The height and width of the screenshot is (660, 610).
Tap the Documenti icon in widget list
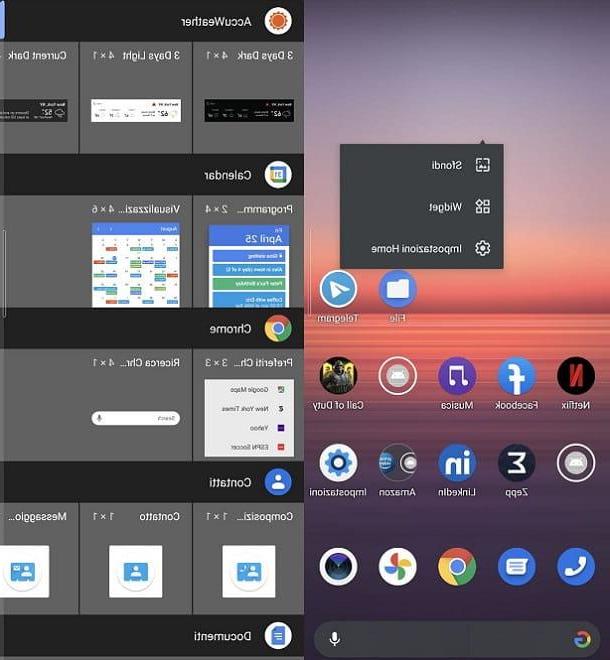point(278,636)
